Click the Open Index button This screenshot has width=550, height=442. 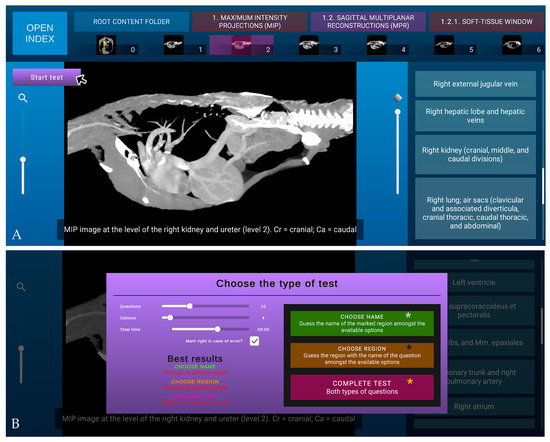40,33
